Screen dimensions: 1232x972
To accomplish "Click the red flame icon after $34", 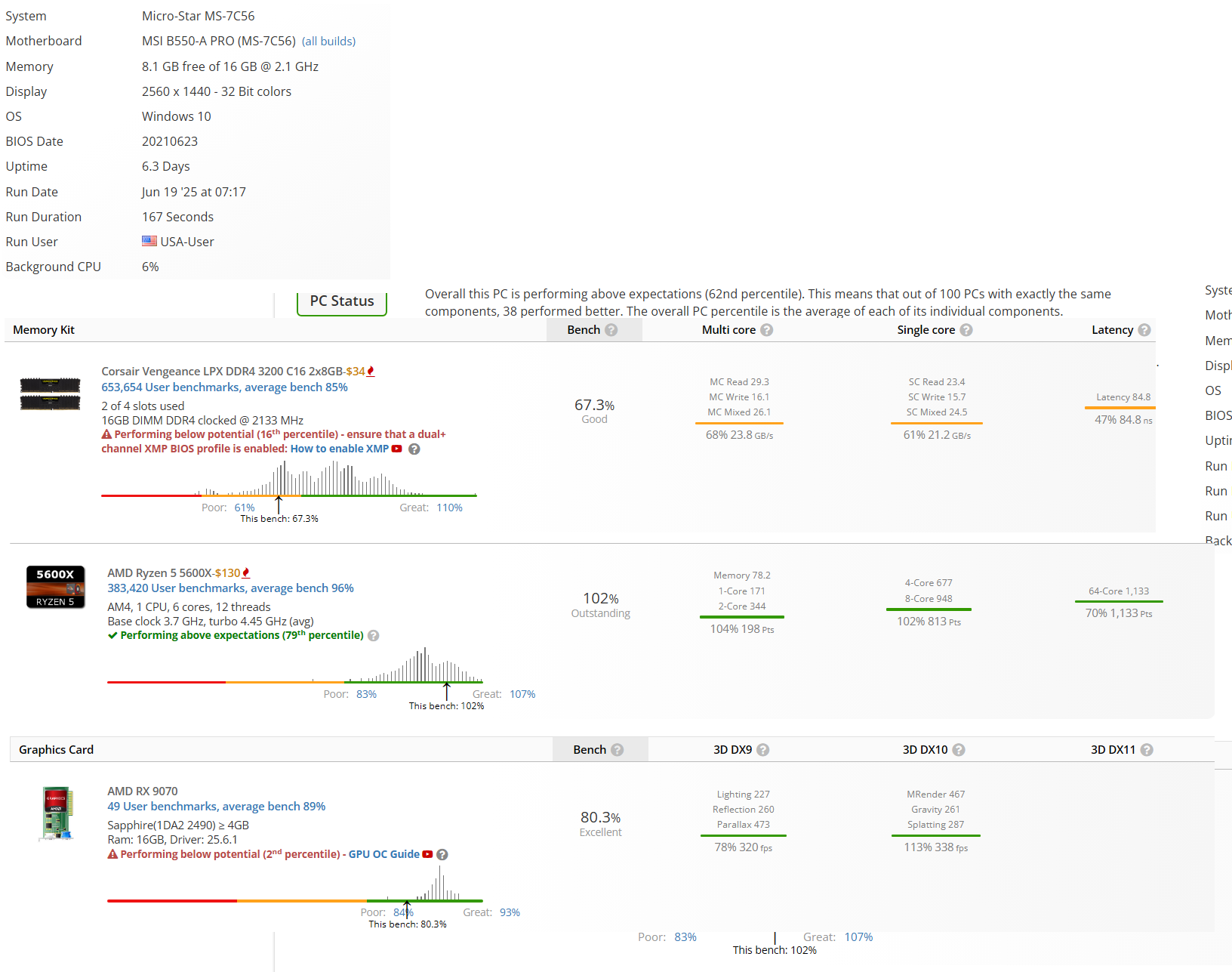I will tap(371, 371).
